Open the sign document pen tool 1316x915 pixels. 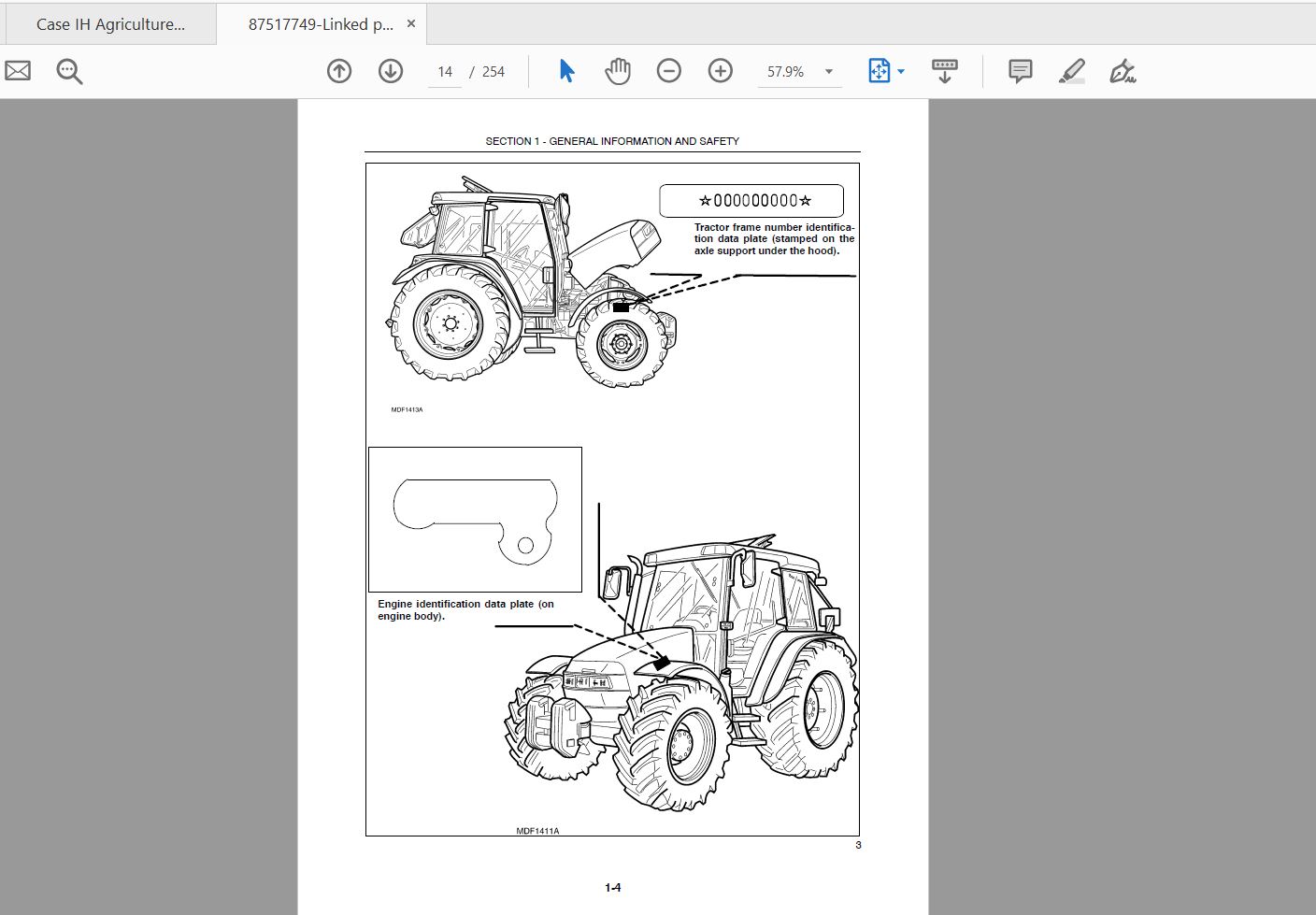pos(1123,71)
